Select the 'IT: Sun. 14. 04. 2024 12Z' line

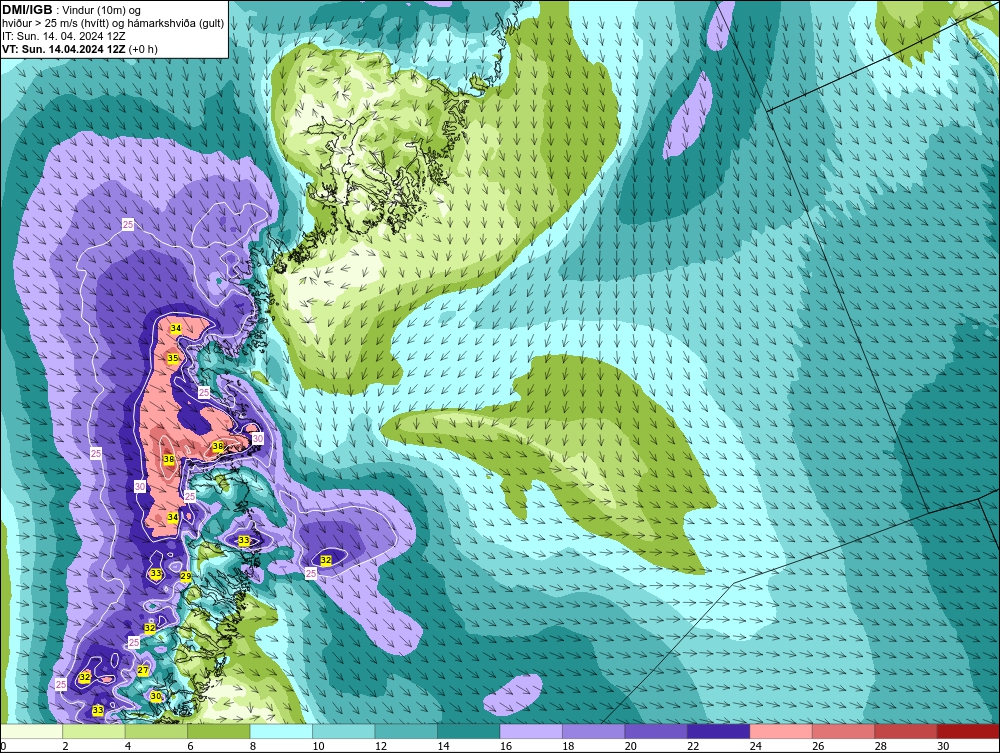[64, 36]
